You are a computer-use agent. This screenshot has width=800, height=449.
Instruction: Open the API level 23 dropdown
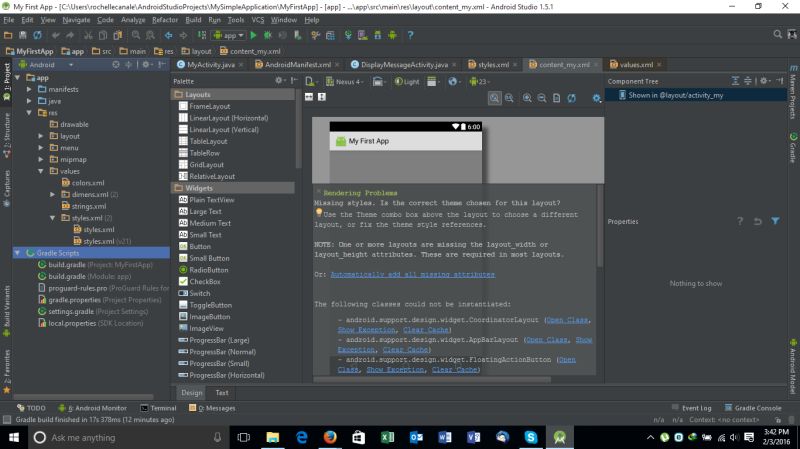click(x=479, y=82)
